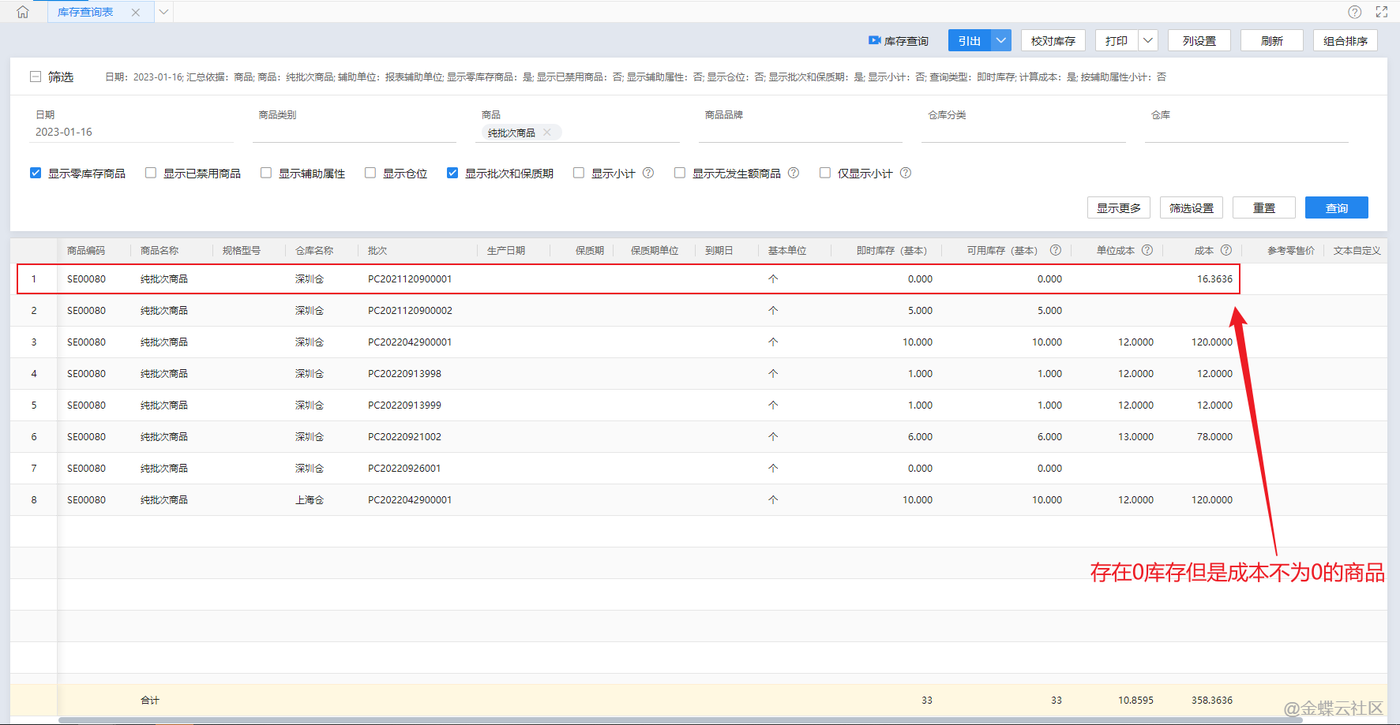
Task: Remove the 纯批次商品 tag
Action: tap(547, 132)
